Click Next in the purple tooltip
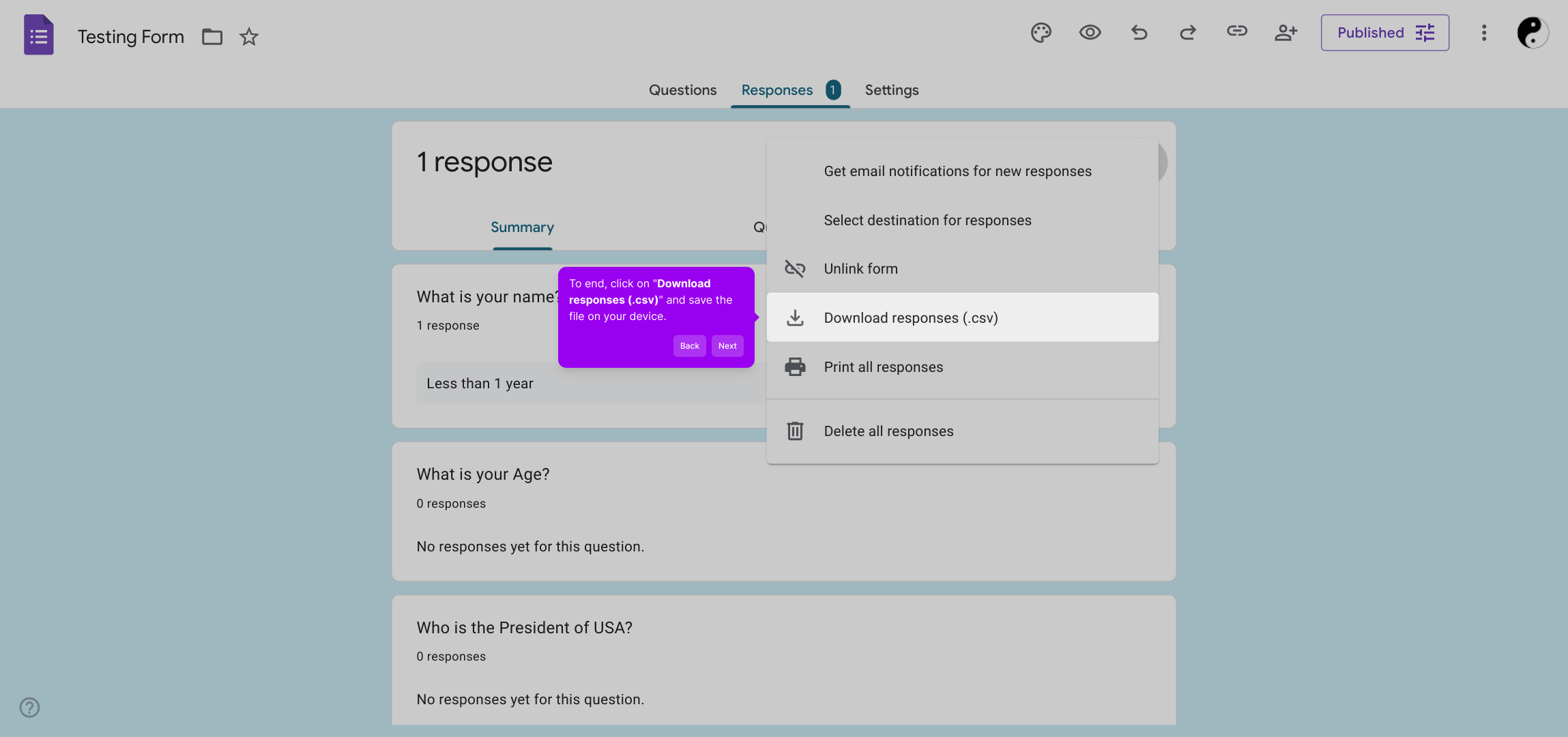The image size is (1568, 737). pyautogui.click(x=727, y=346)
